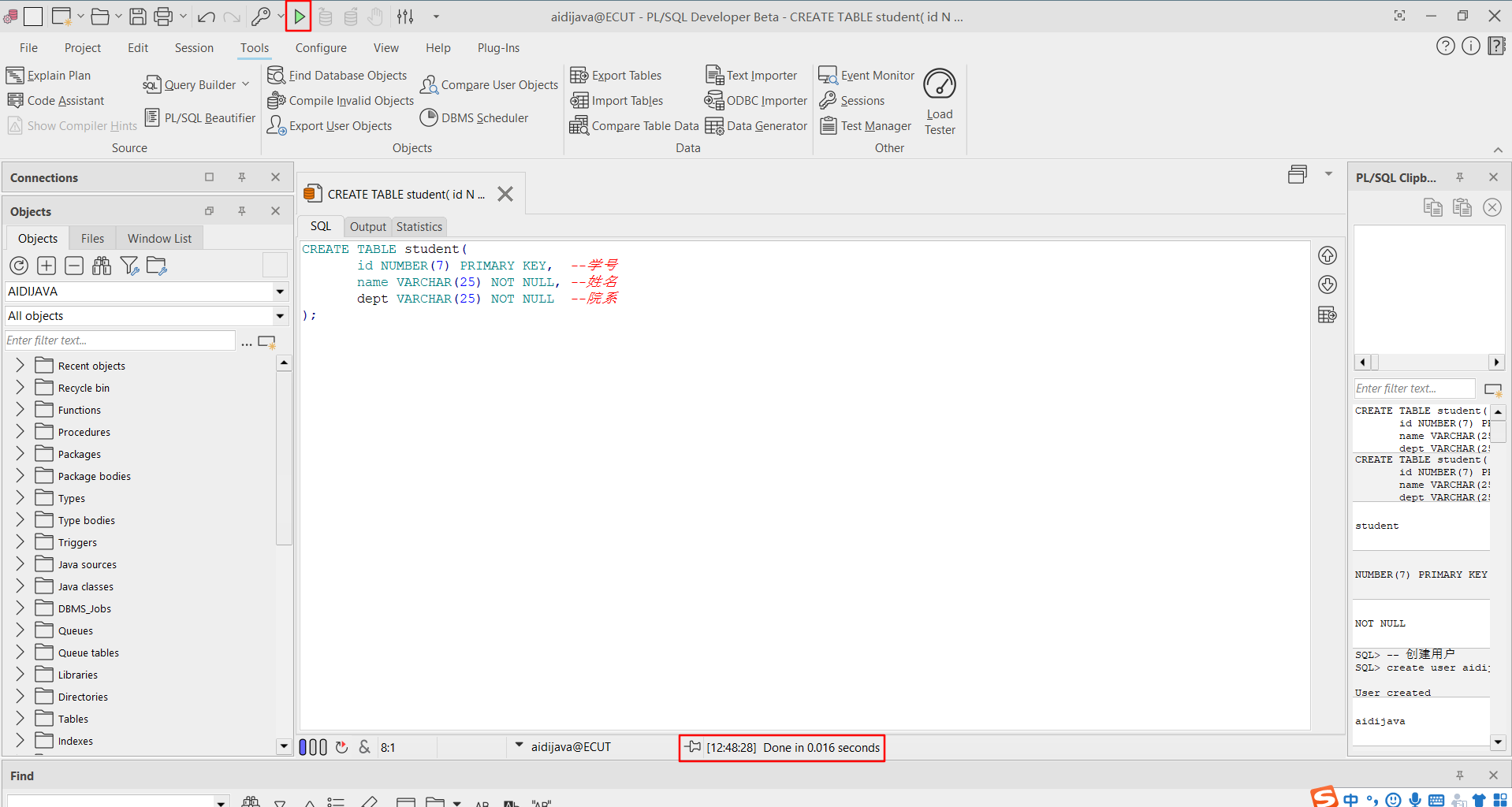Screen dimensions: 1512x807
Task: Click the Save icon in top toolbar
Action: [x=138, y=17]
